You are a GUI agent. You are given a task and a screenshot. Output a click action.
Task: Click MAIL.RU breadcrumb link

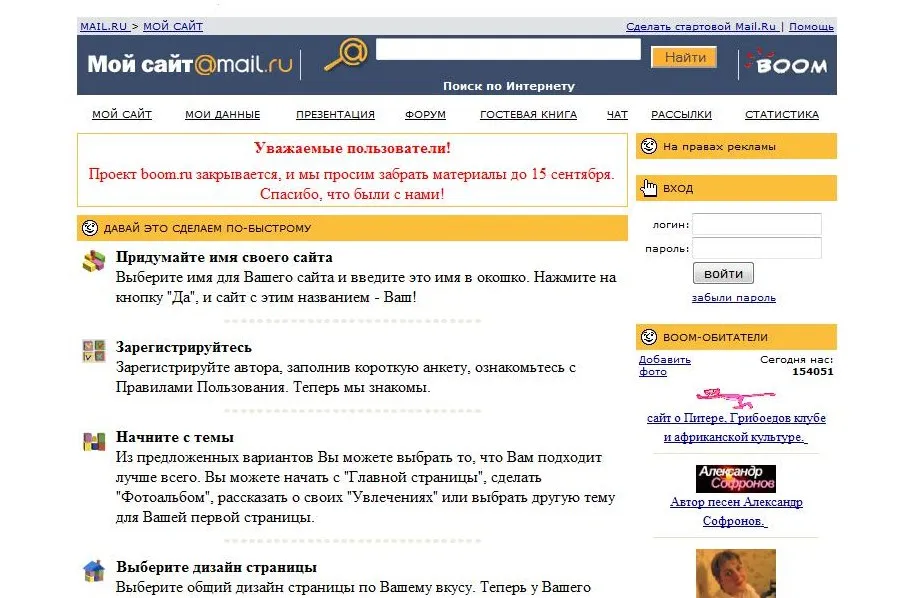coord(104,26)
